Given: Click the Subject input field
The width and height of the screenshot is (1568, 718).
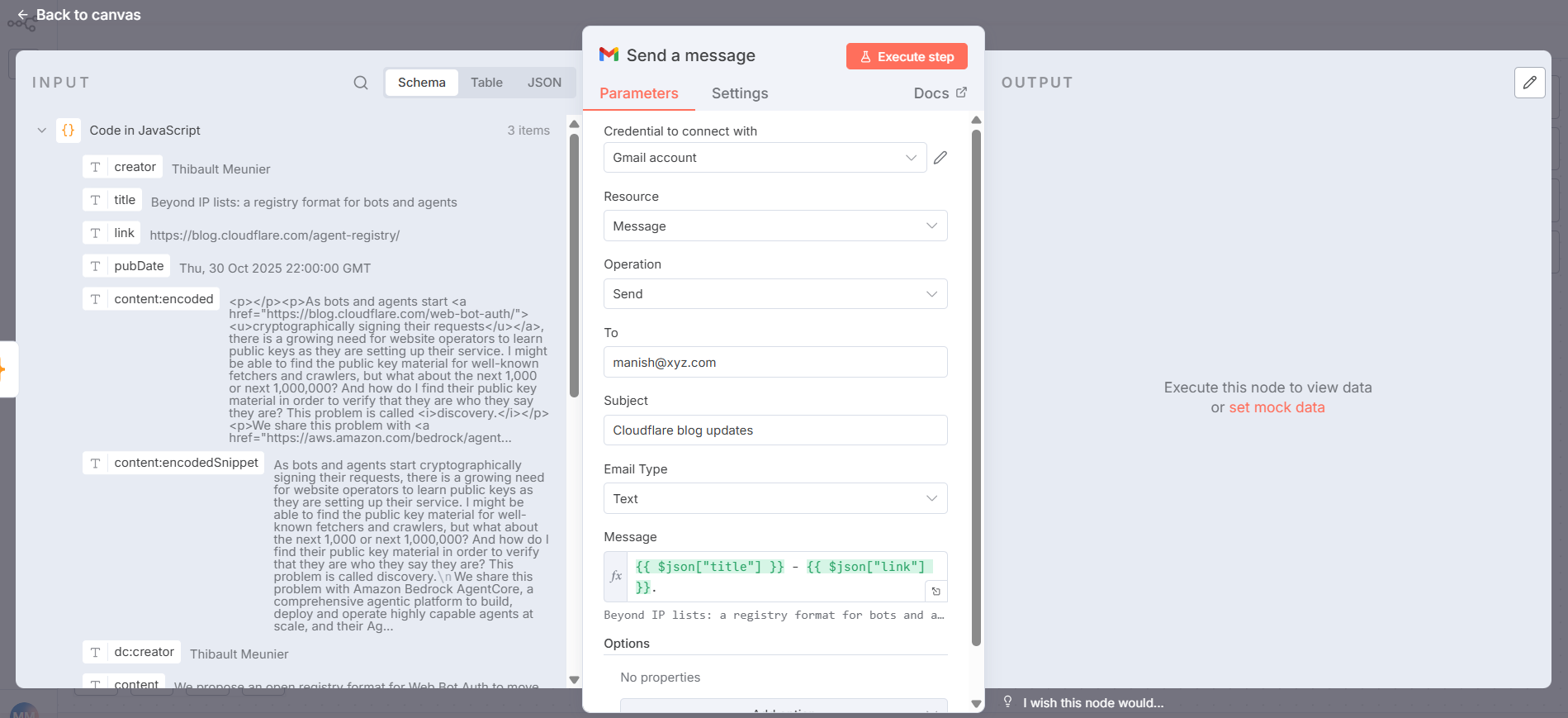Looking at the screenshot, I should coord(775,430).
